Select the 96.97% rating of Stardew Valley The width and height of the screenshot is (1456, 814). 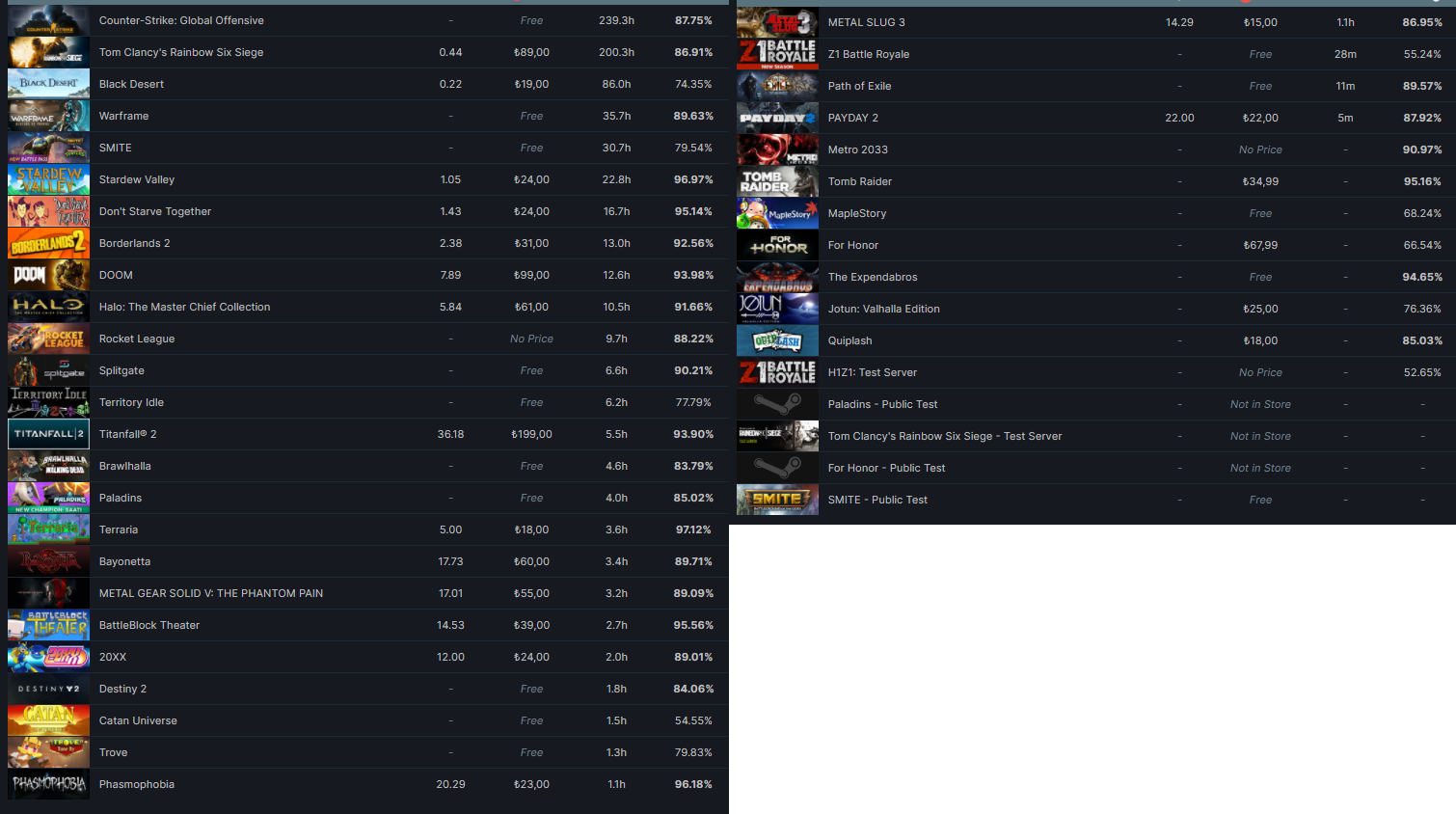coord(693,179)
